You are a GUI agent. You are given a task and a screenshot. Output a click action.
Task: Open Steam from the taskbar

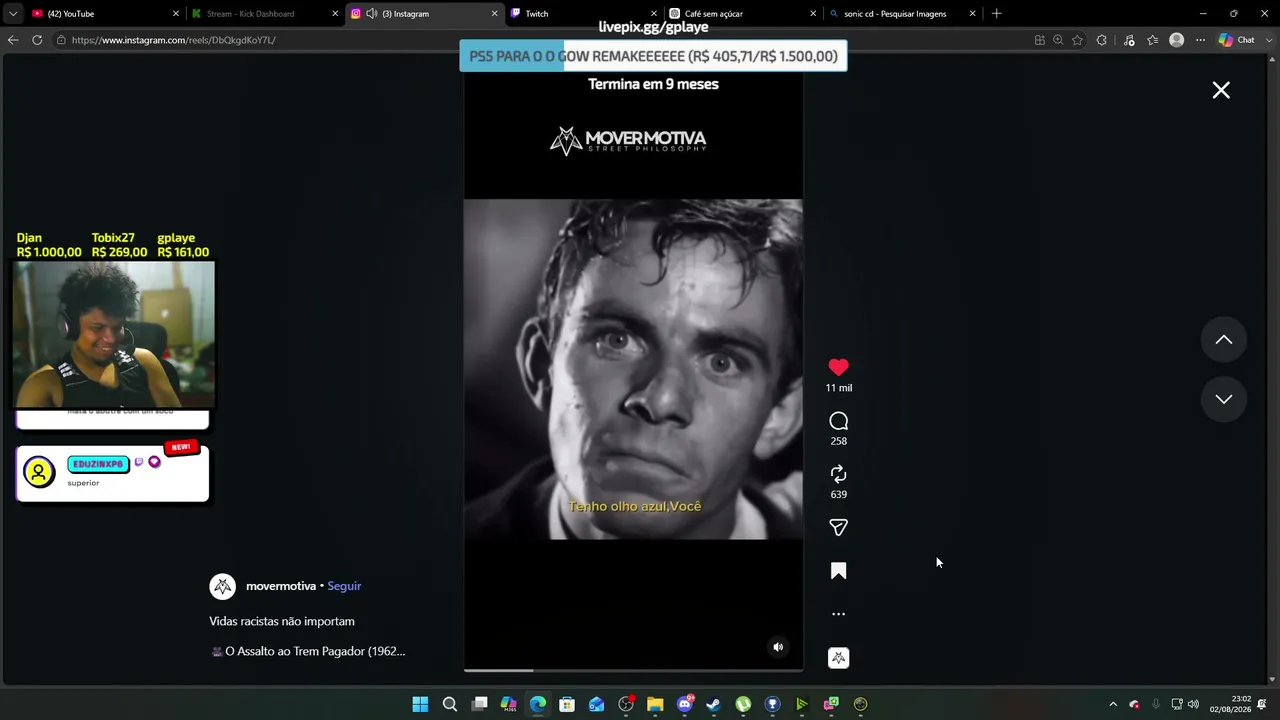coord(713,704)
